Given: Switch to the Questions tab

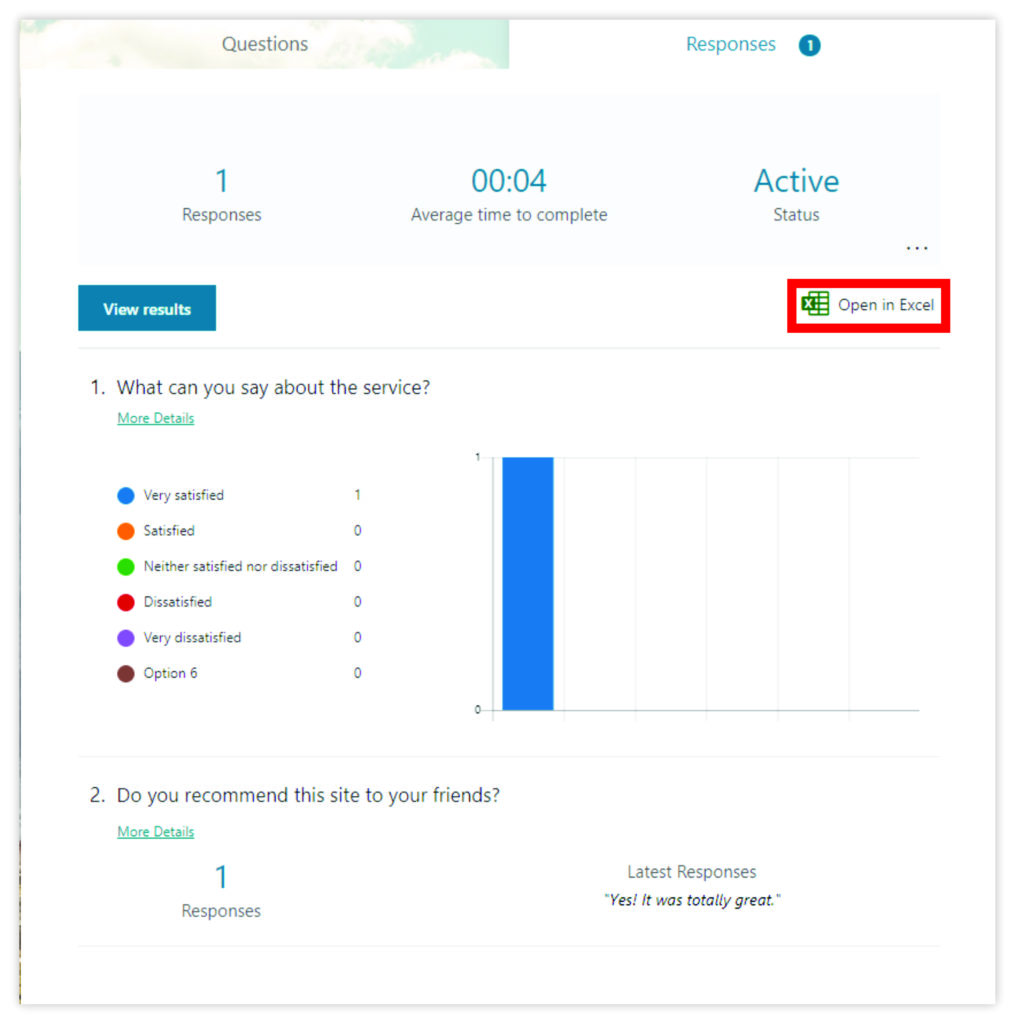Looking at the screenshot, I should click(264, 44).
